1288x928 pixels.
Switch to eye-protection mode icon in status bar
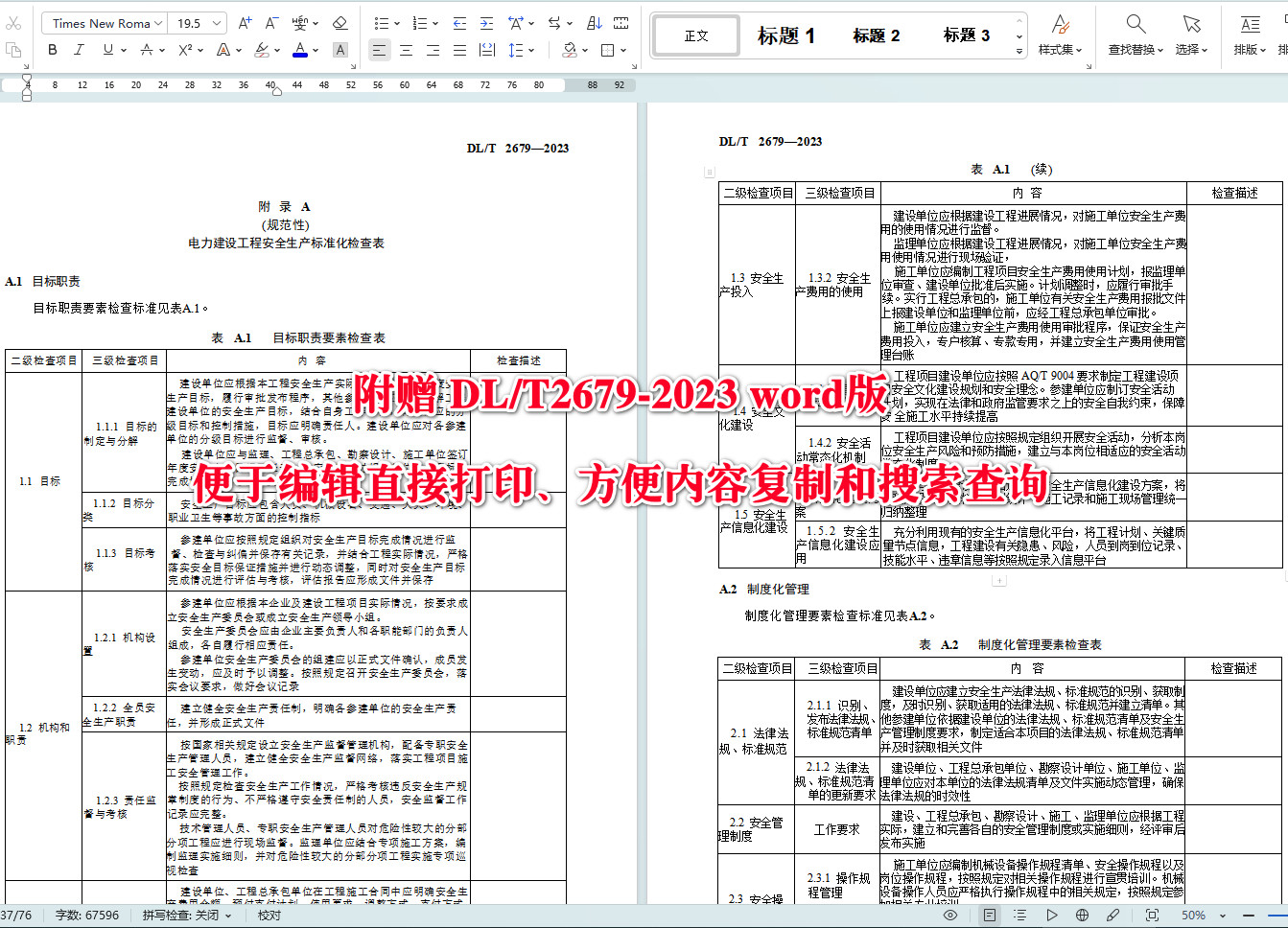coord(950,916)
